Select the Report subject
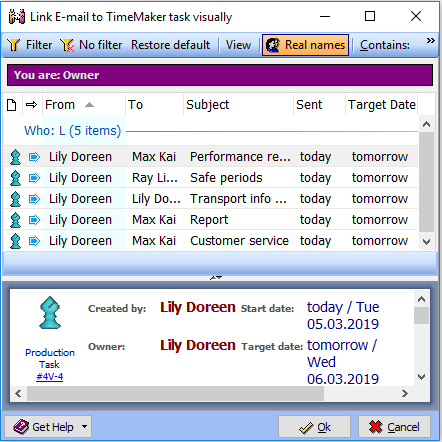This screenshot has height=442, width=442. click(209, 220)
